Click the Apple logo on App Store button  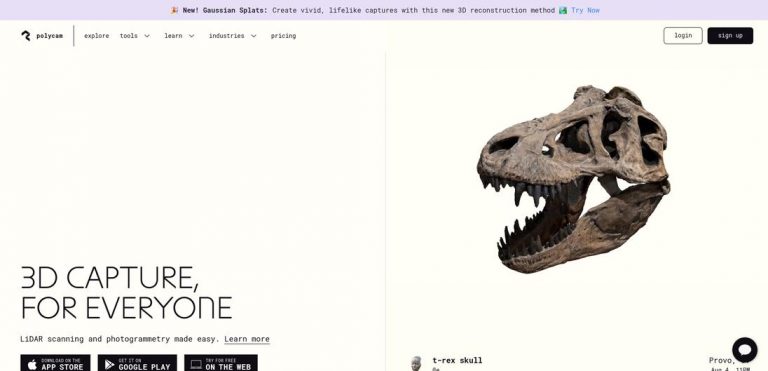[32, 364]
